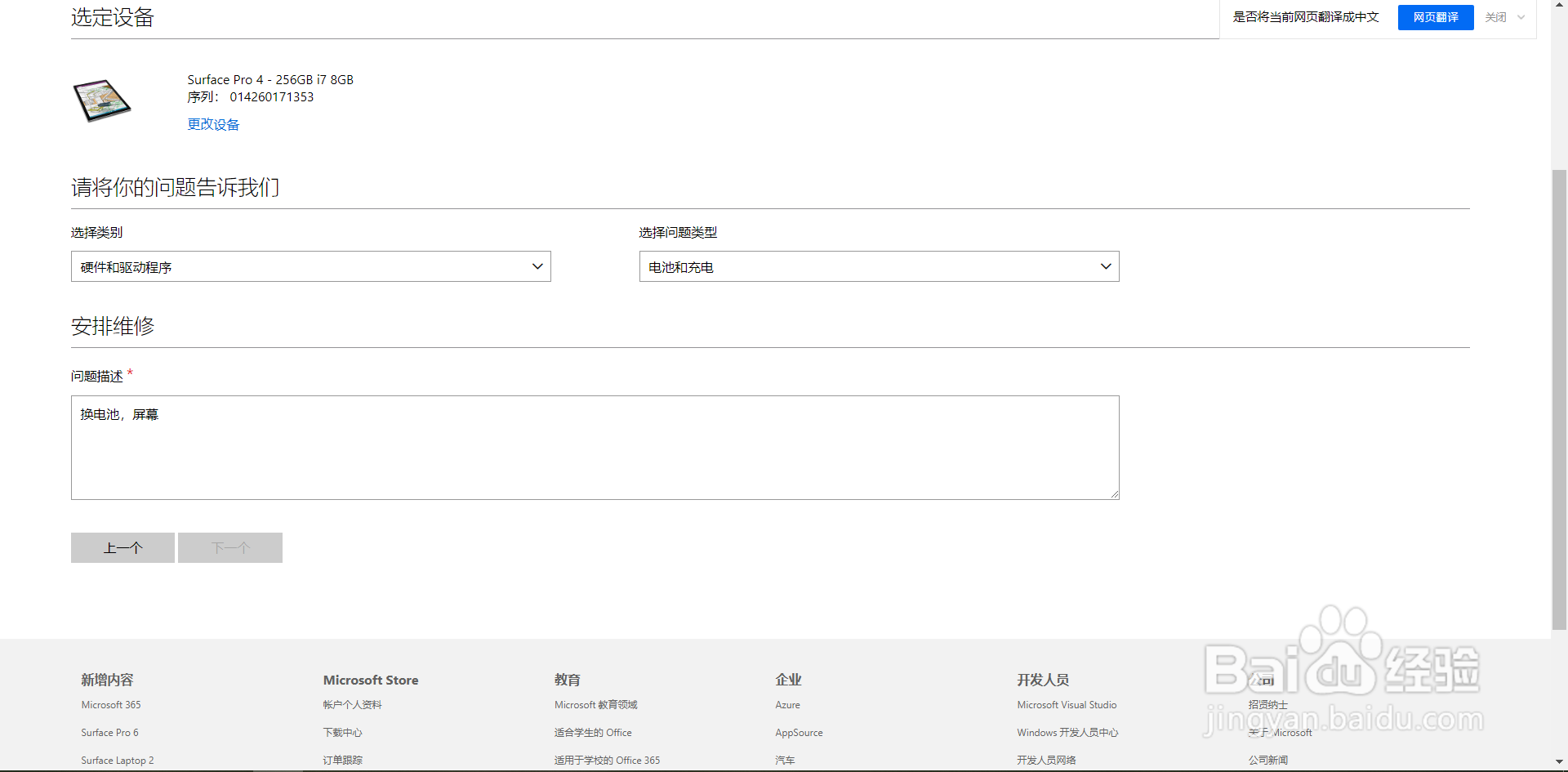Viewport: 1568px width, 772px height.
Task: Open the Surface Pro 6 footer link
Action: point(109,732)
